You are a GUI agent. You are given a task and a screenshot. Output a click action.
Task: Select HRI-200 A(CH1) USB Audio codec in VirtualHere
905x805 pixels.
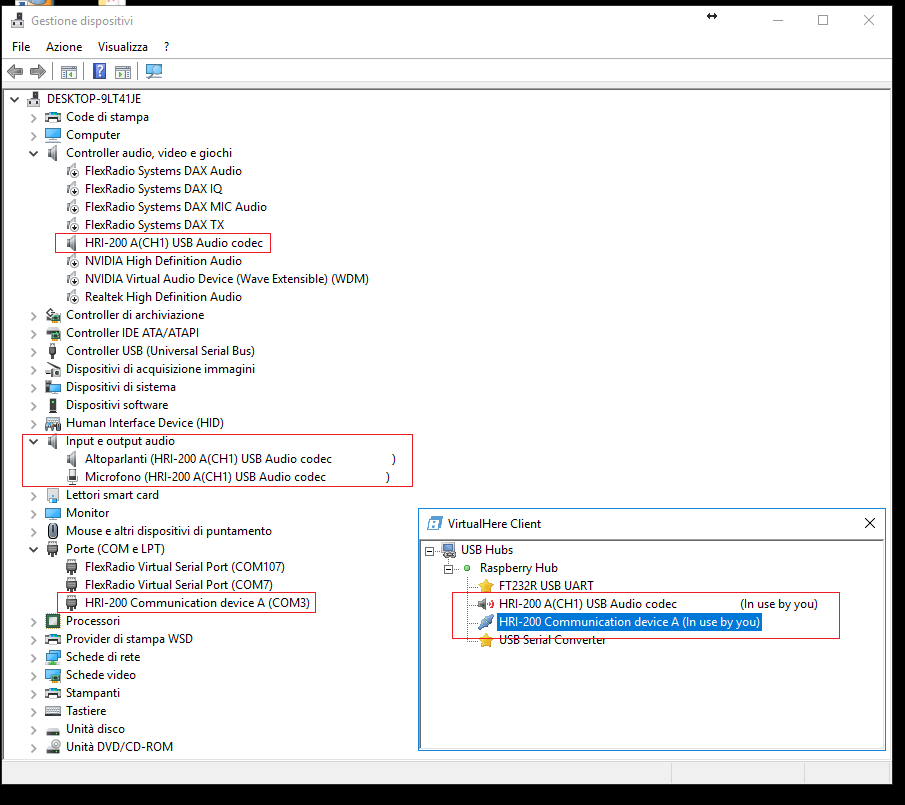coord(657,604)
